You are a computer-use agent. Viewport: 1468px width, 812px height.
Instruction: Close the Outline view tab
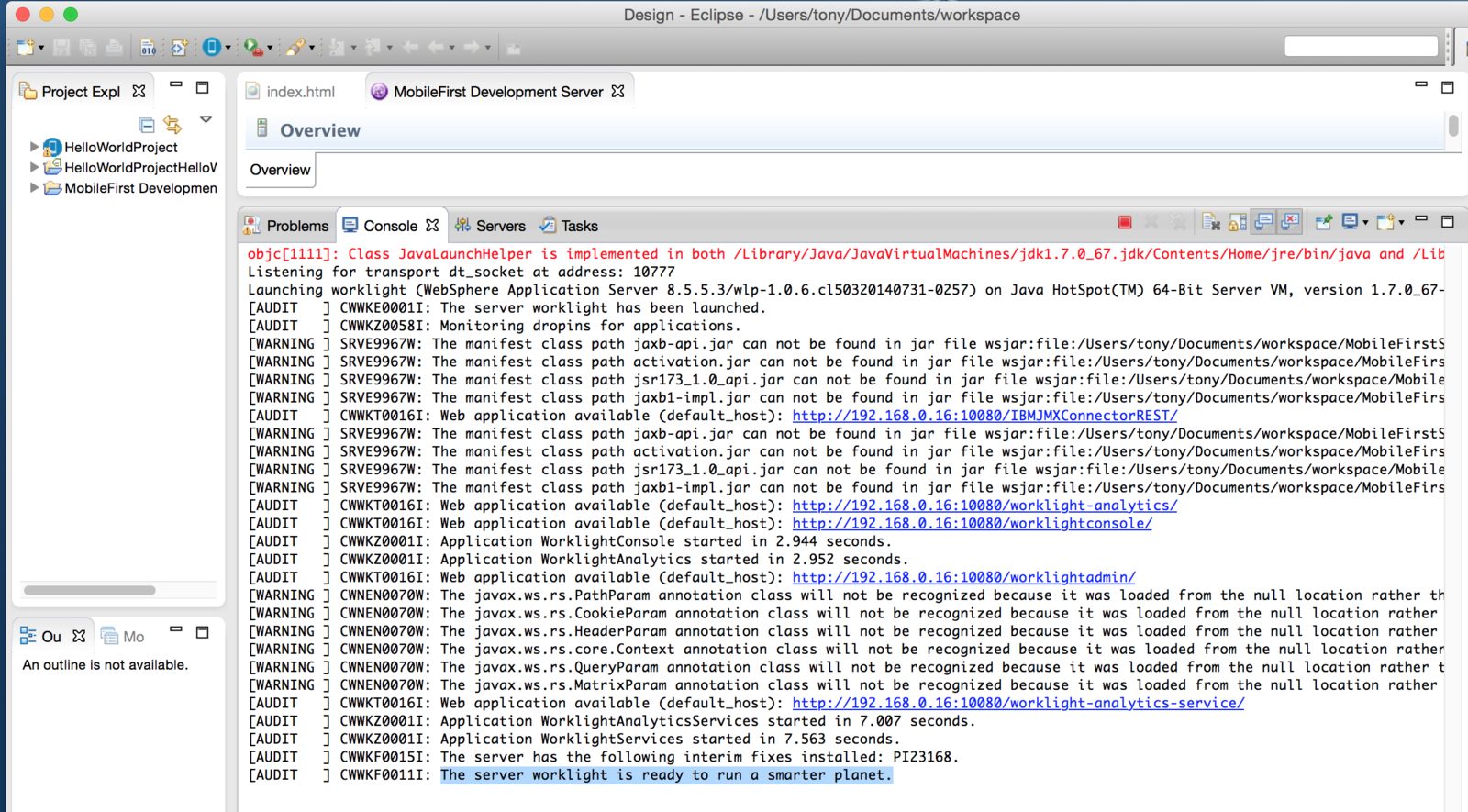click(79, 636)
